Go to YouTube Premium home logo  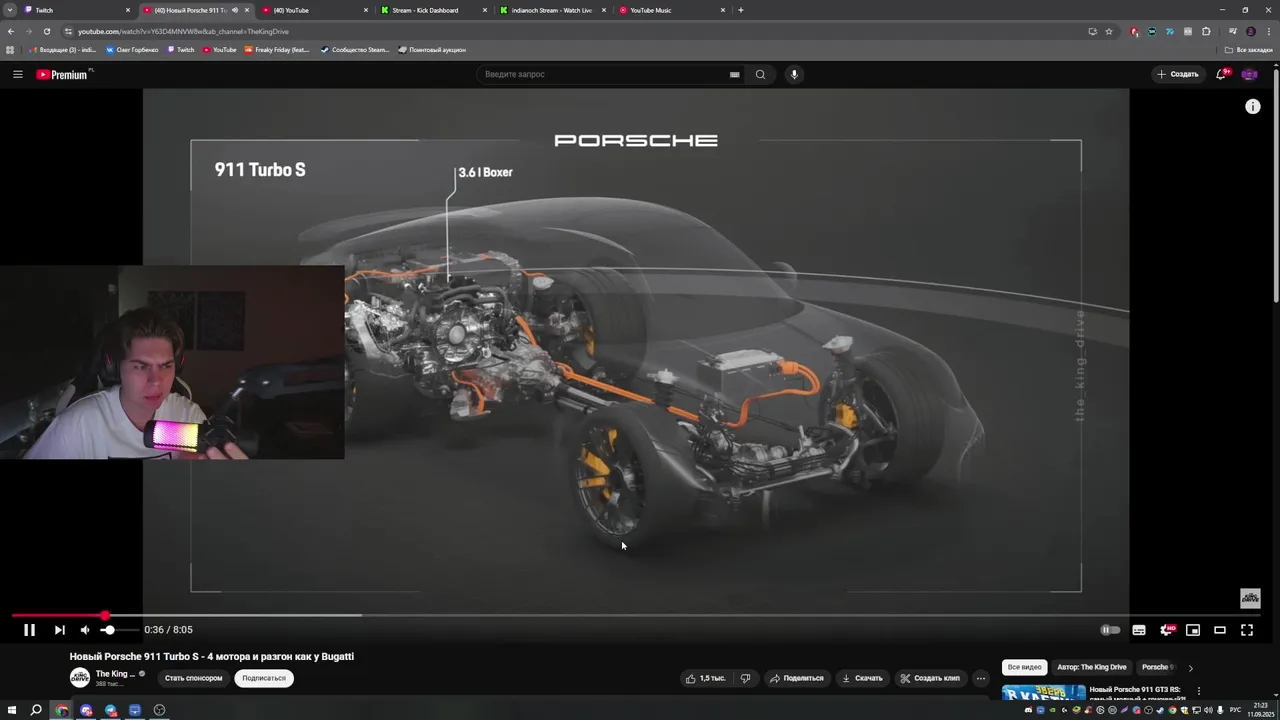click(63, 74)
